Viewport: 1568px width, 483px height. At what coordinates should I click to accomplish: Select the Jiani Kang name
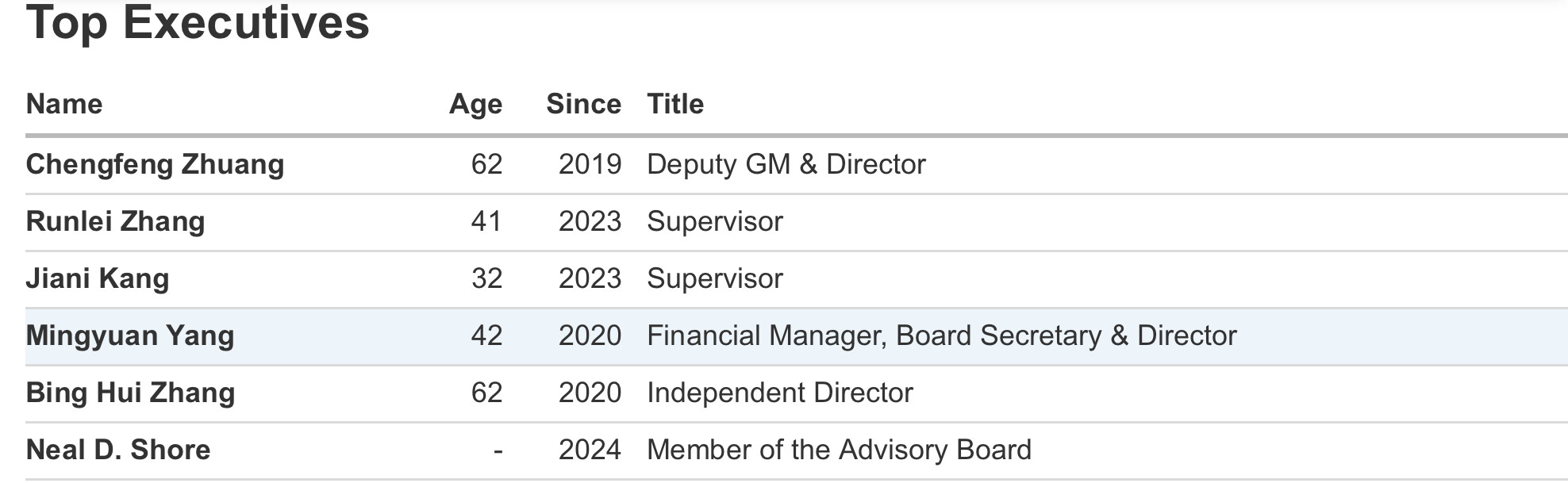click(98, 278)
